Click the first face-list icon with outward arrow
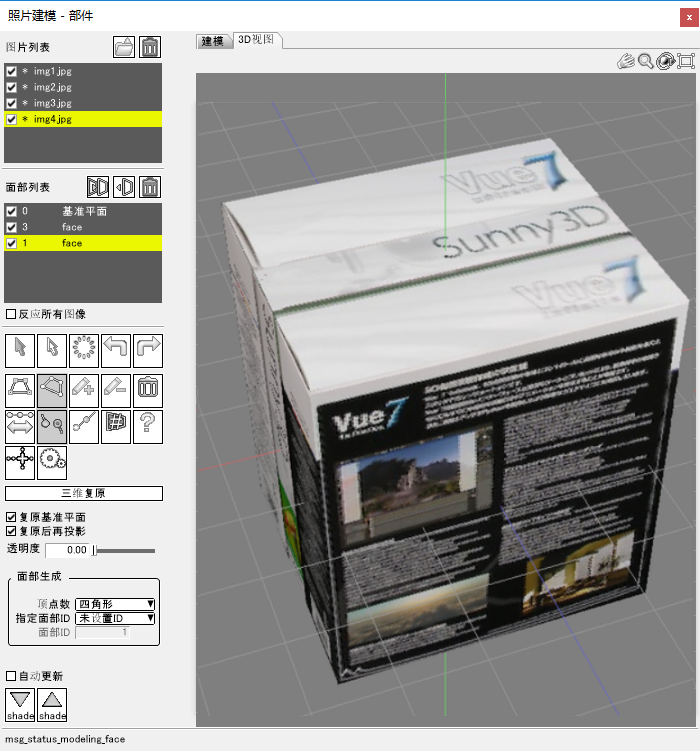 coord(98,187)
